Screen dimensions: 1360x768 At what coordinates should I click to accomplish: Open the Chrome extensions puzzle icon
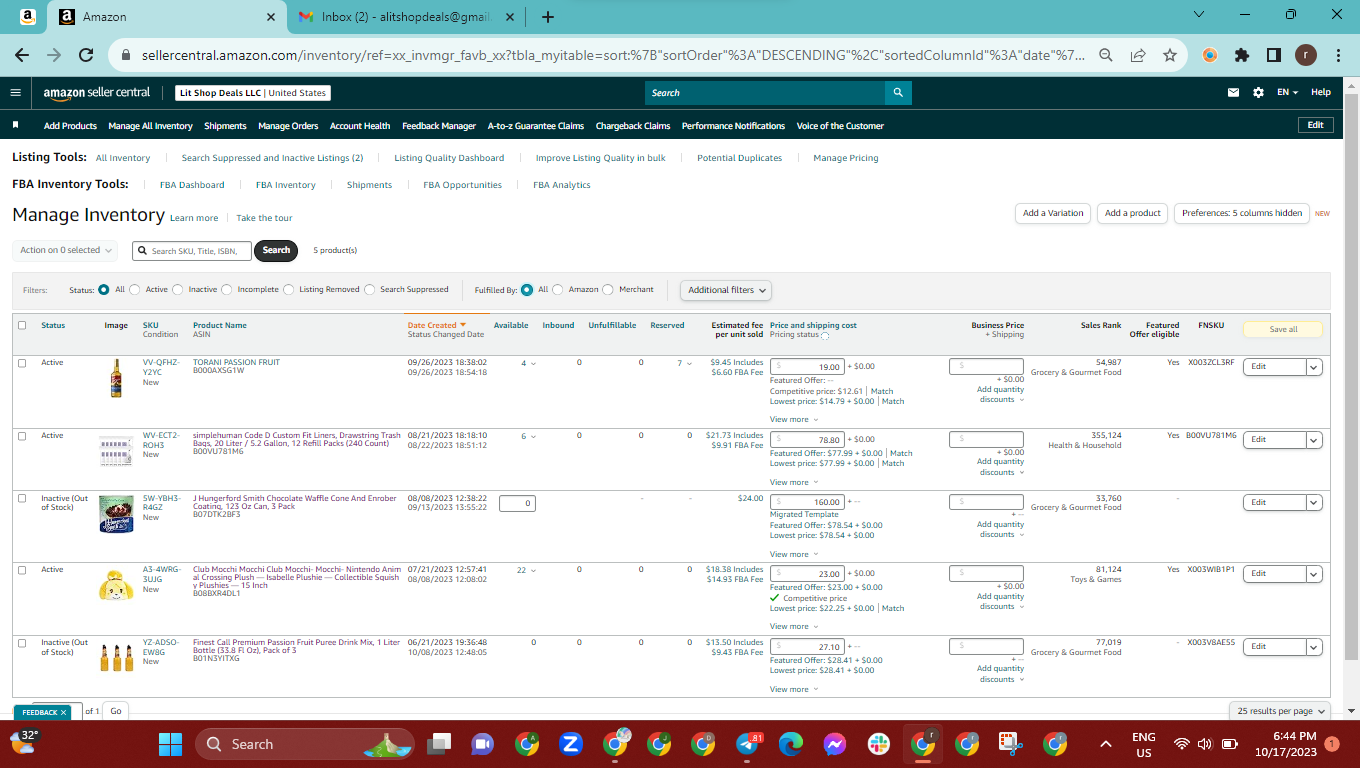tap(1242, 56)
